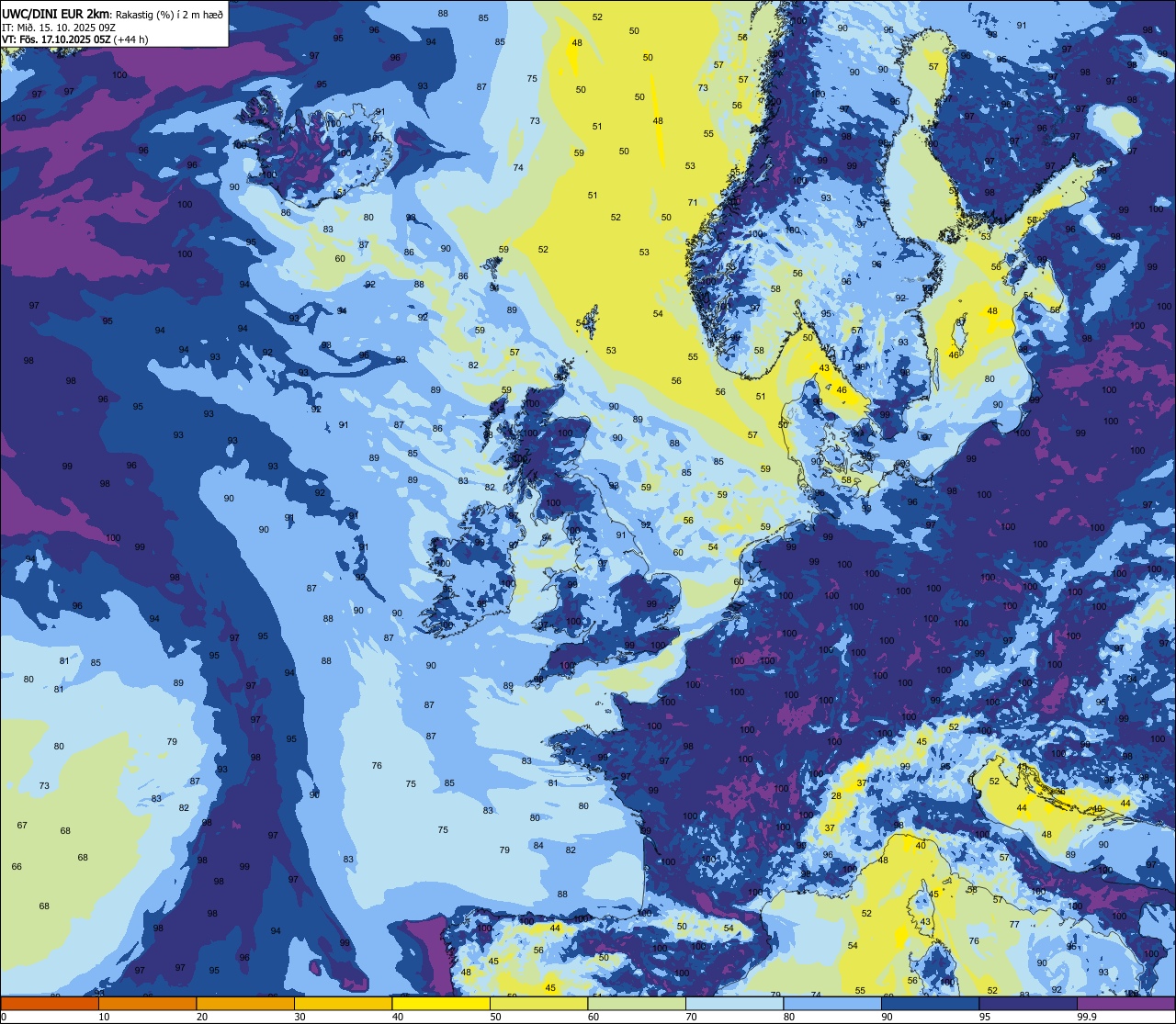This screenshot has width=1176, height=1024.
Task: Click the humidity value '28' near the Alps
Action: click(x=836, y=796)
